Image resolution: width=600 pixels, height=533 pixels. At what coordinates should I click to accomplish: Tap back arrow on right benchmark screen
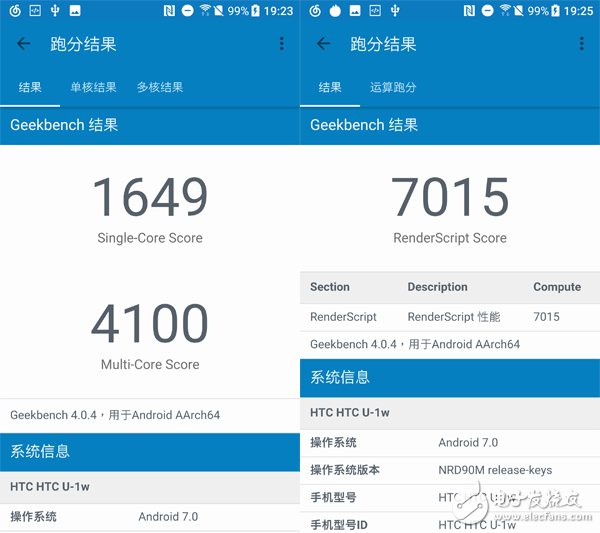click(323, 44)
